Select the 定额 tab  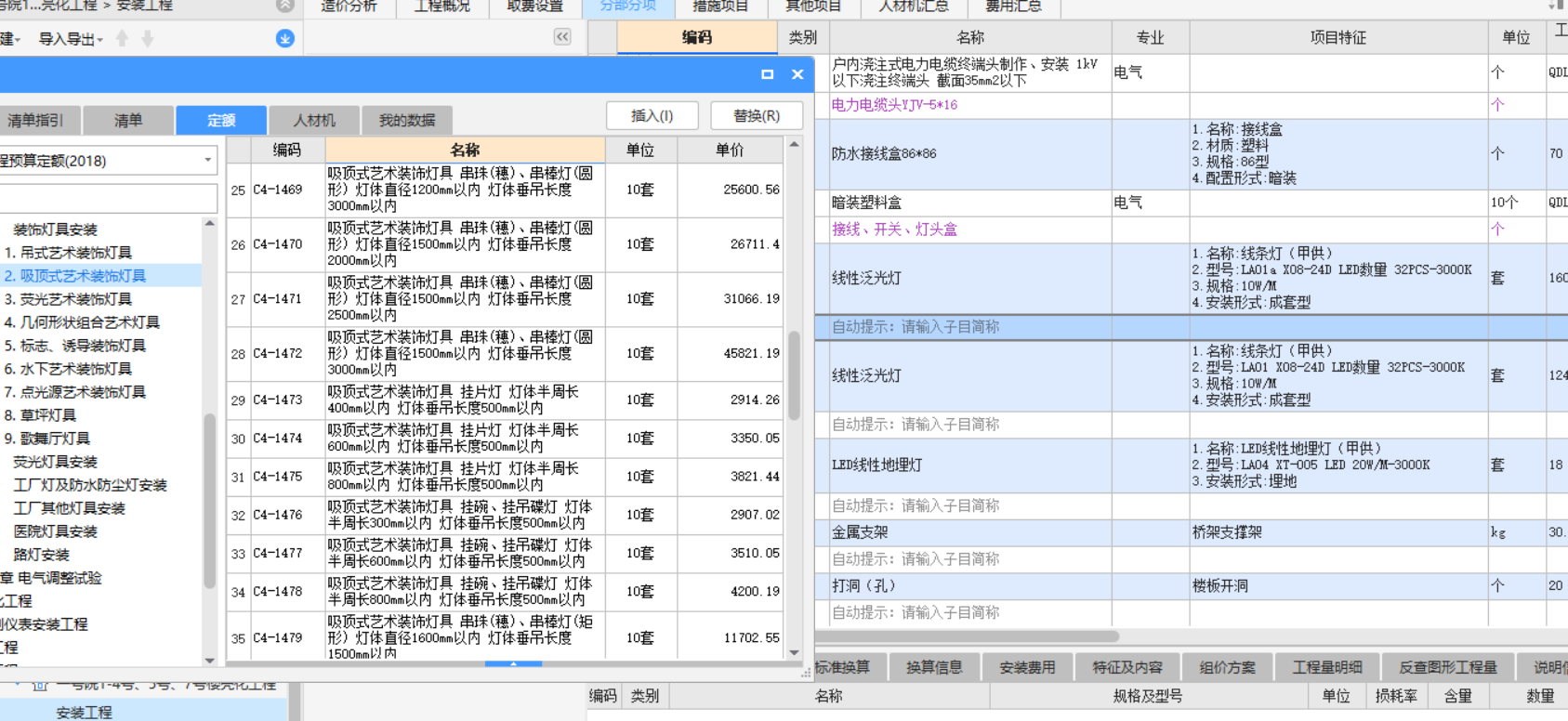click(x=221, y=120)
